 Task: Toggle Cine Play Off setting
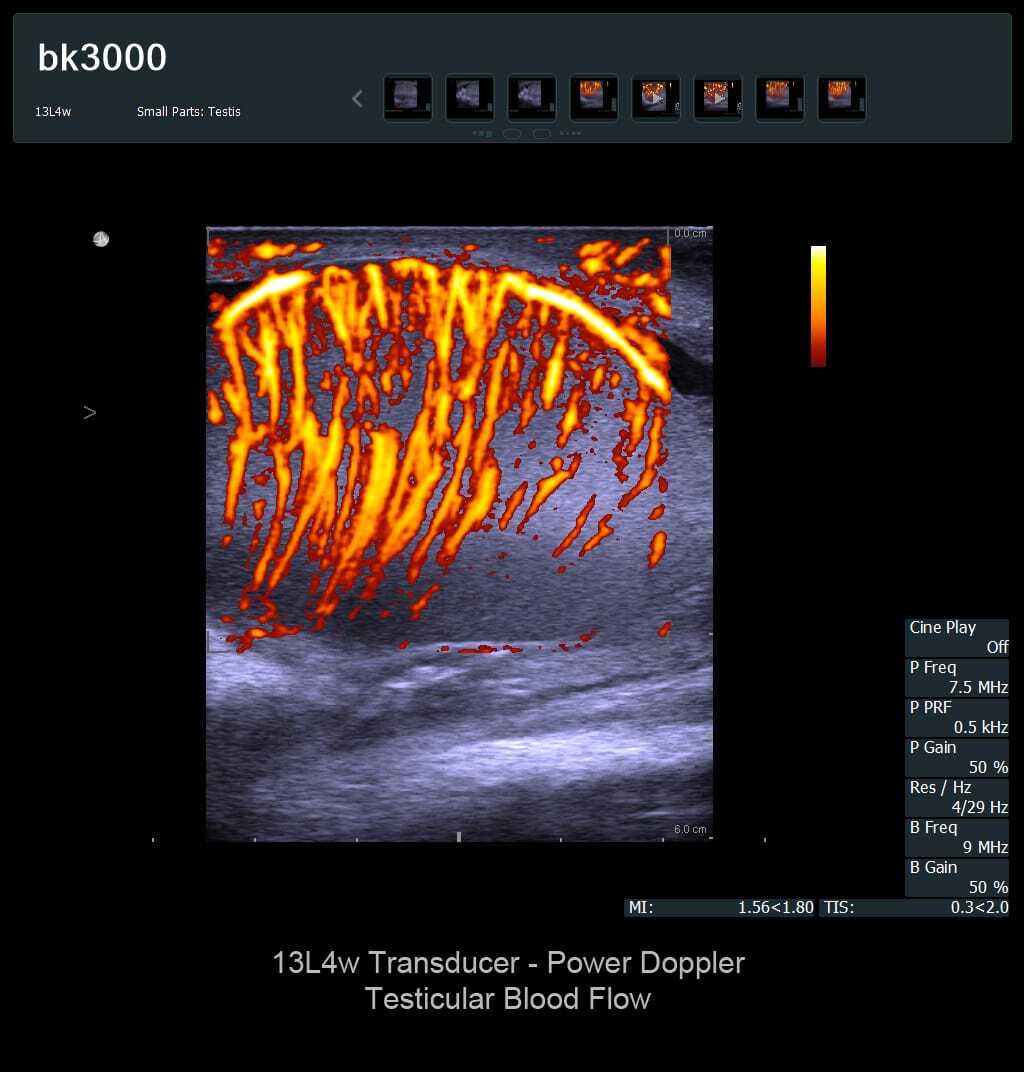coord(957,637)
